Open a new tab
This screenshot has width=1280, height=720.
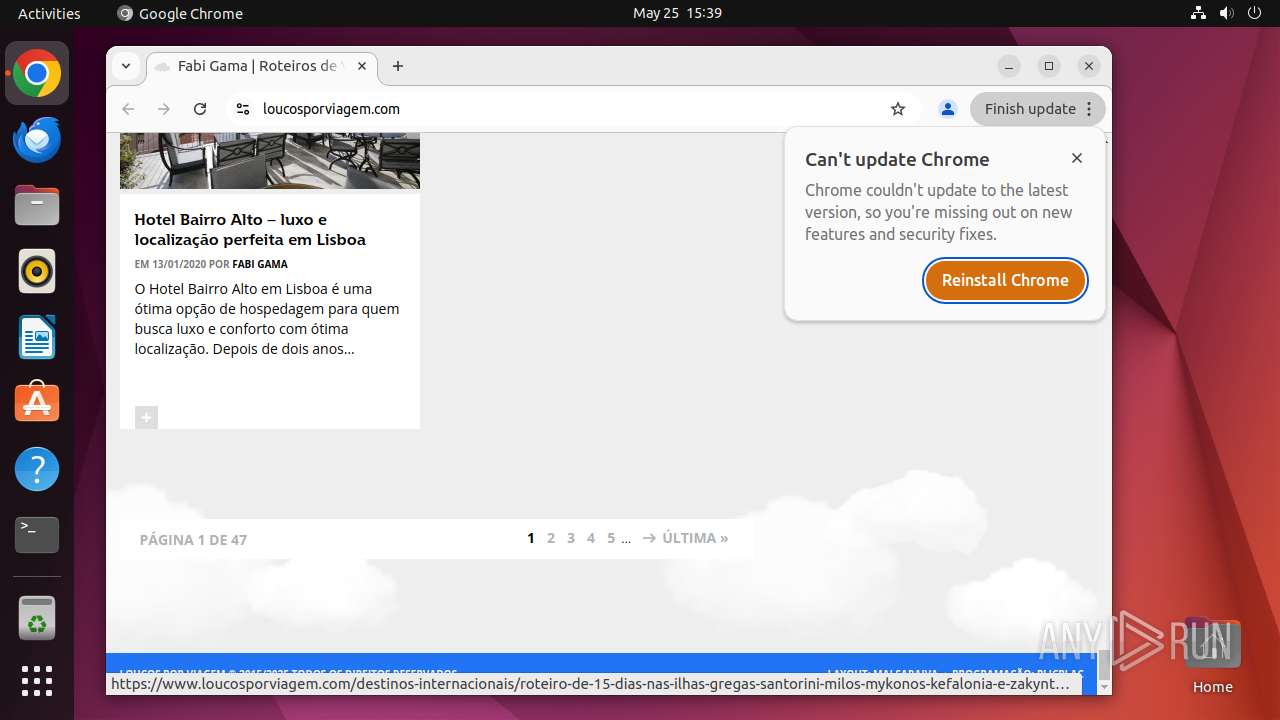[x=398, y=66]
